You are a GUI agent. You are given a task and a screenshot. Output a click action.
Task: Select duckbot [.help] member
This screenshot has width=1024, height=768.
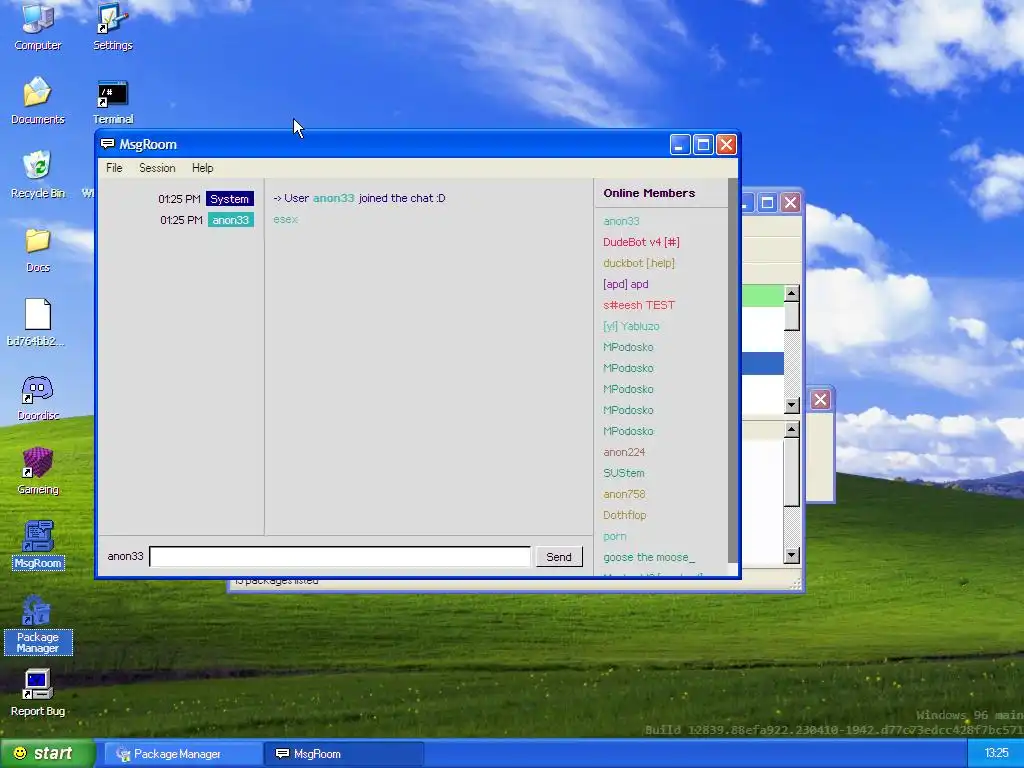639,263
